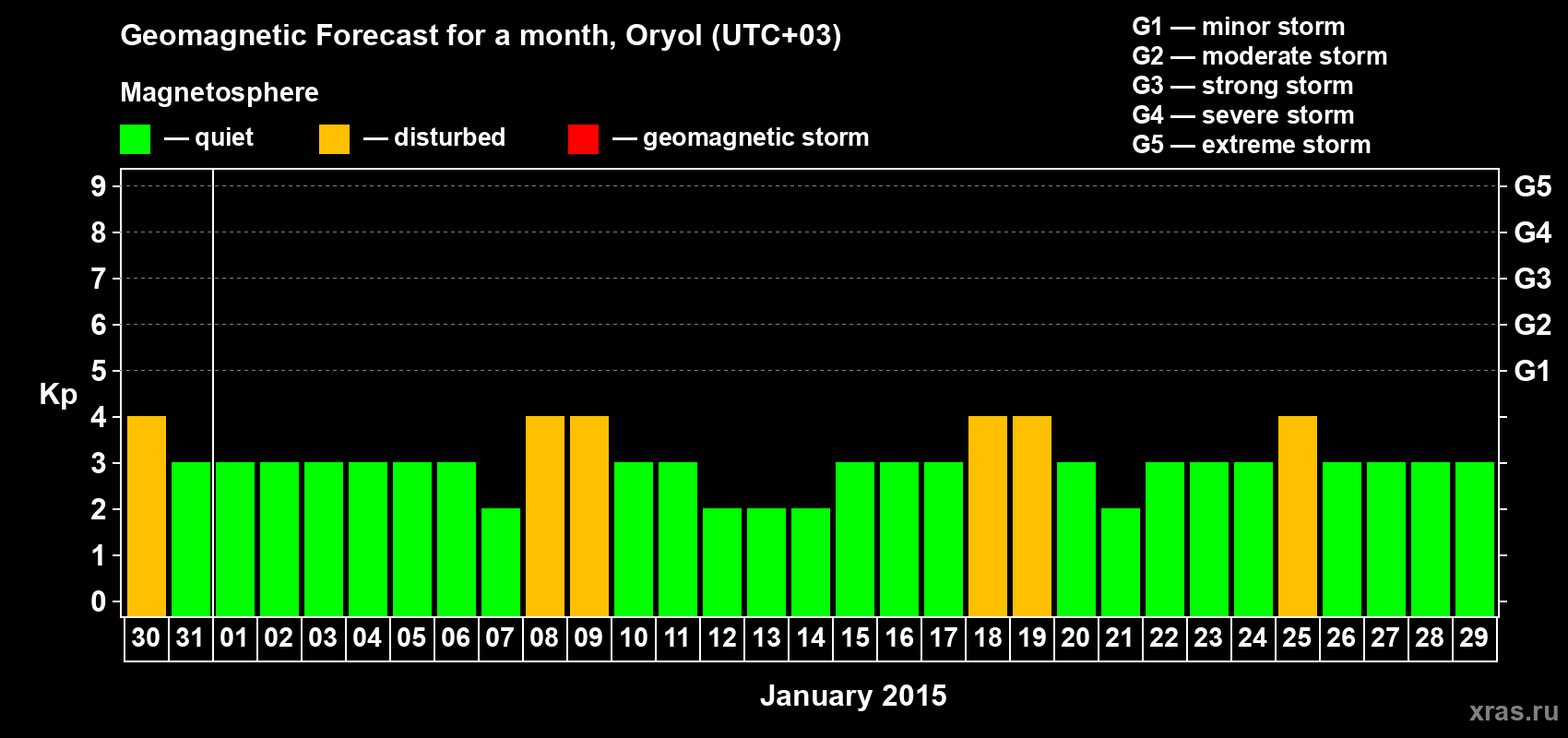Viewport: 1568px width, 738px height.
Task: Click the G5 label on right axis
Action: click(1533, 186)
